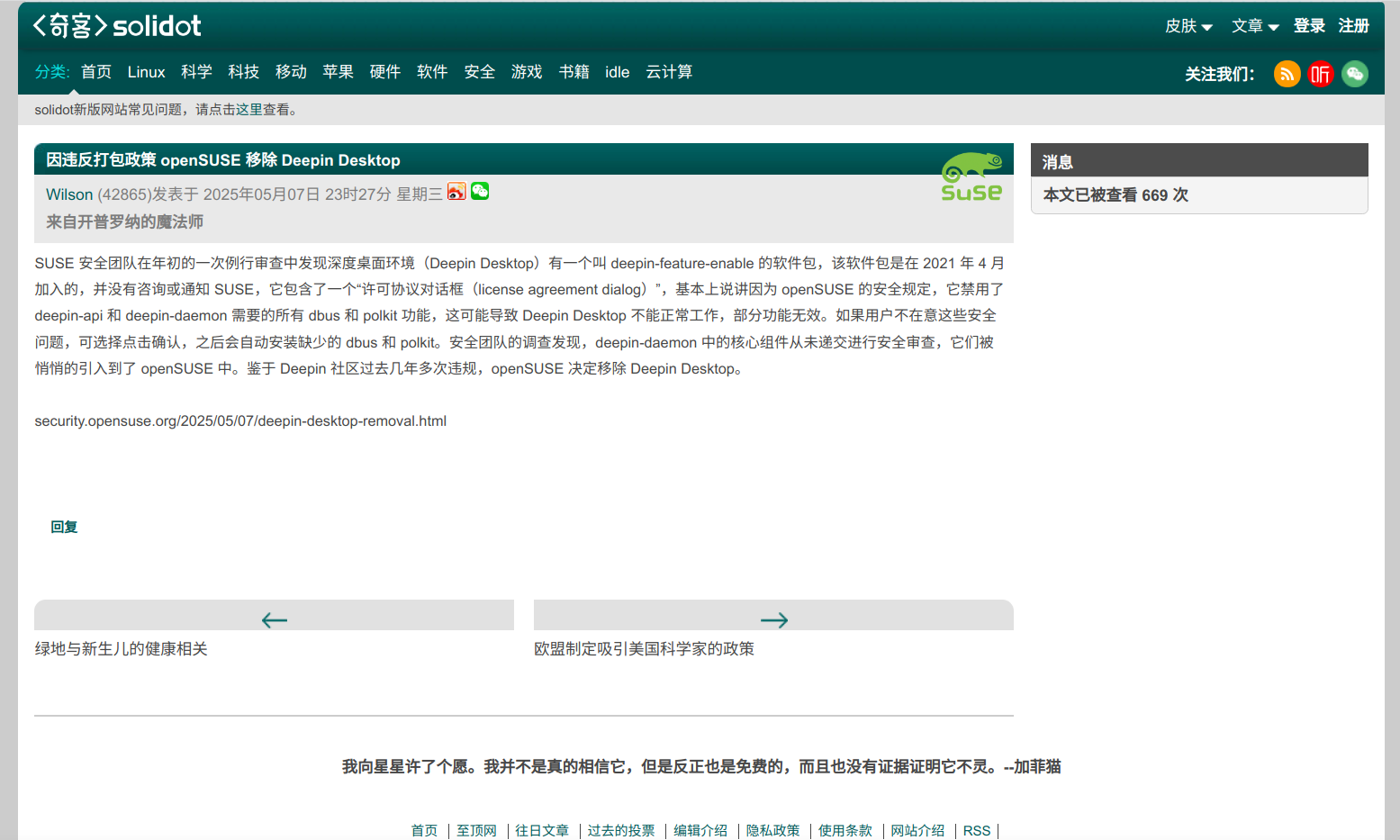Open the green WeChat follow icon

[x=1355, y=74]
